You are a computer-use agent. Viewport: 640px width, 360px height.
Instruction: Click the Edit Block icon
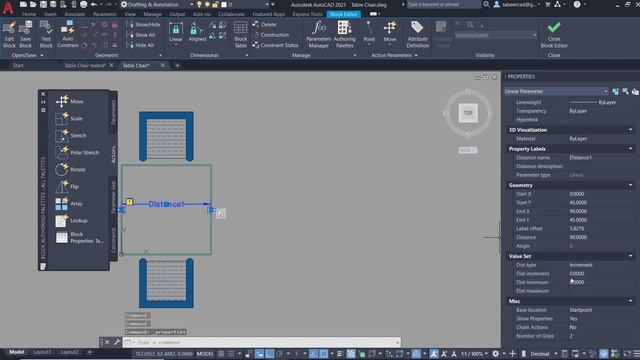tap(9, 35)
